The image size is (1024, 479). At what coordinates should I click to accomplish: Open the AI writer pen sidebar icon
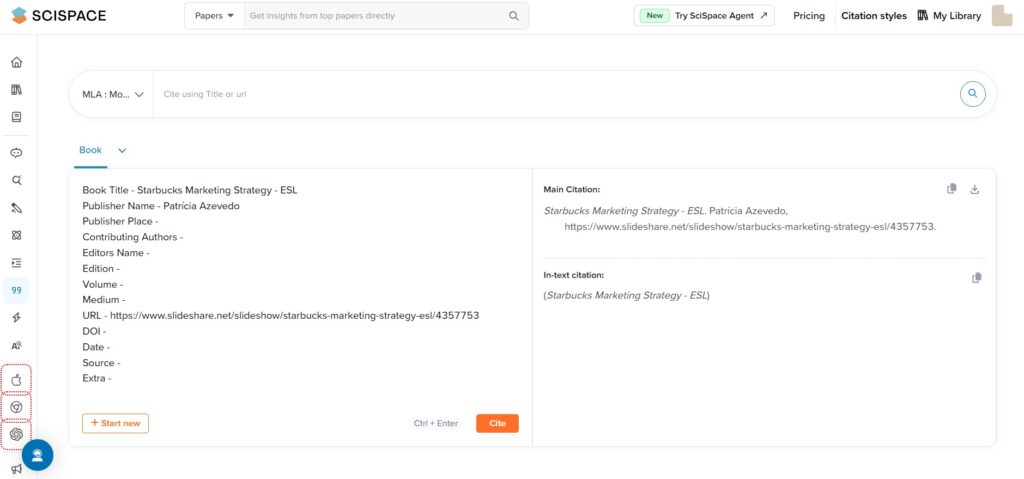[16, 208]
